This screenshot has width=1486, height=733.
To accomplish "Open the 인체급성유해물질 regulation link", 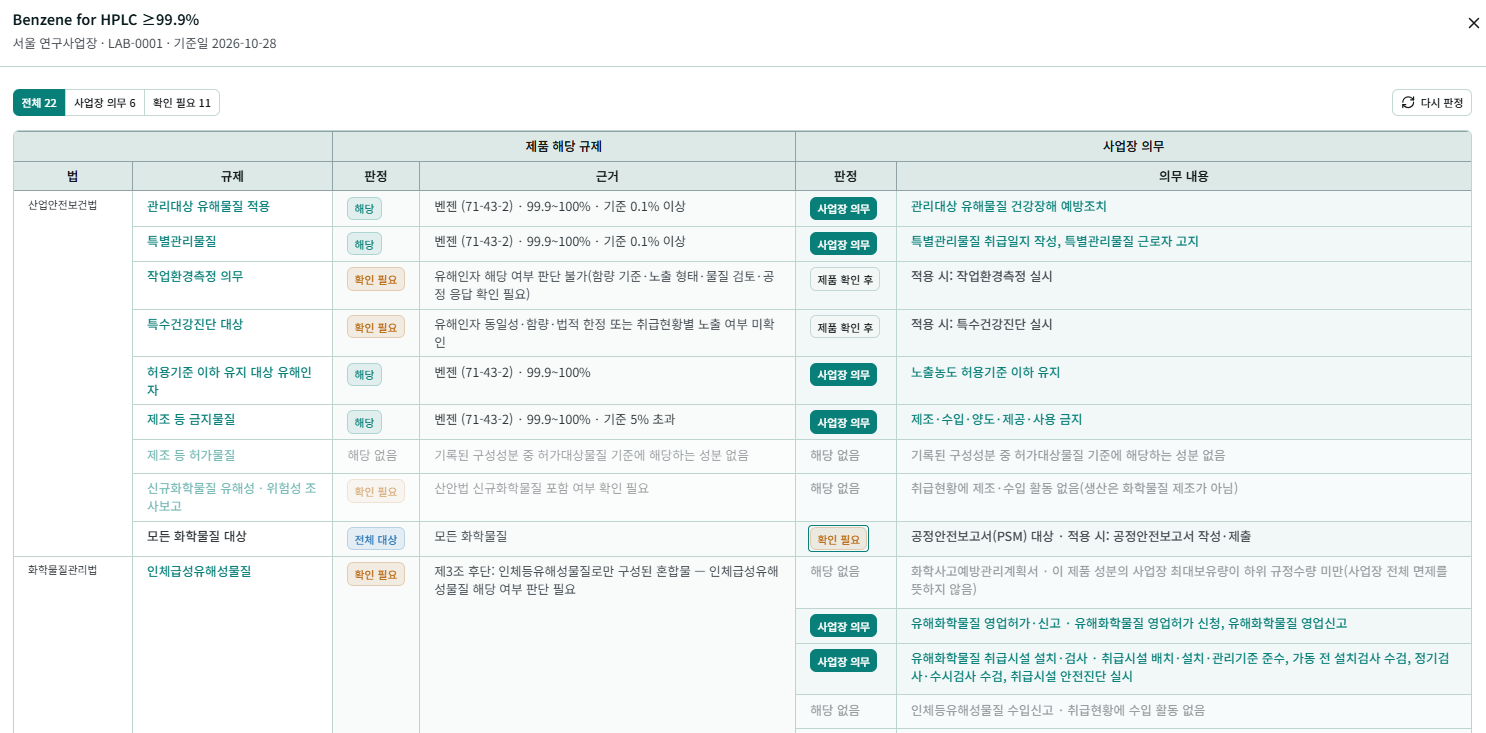I will pyautogui.click(x=199, y=571).
